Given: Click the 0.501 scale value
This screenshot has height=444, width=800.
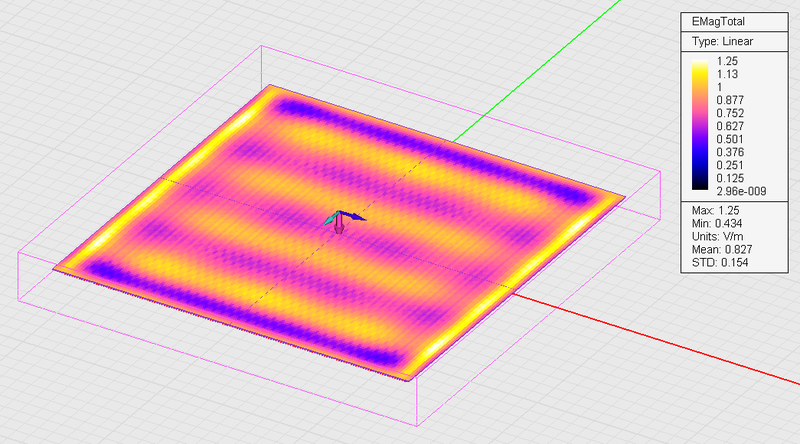Looking at the screenshot, I should pos(730,139).
